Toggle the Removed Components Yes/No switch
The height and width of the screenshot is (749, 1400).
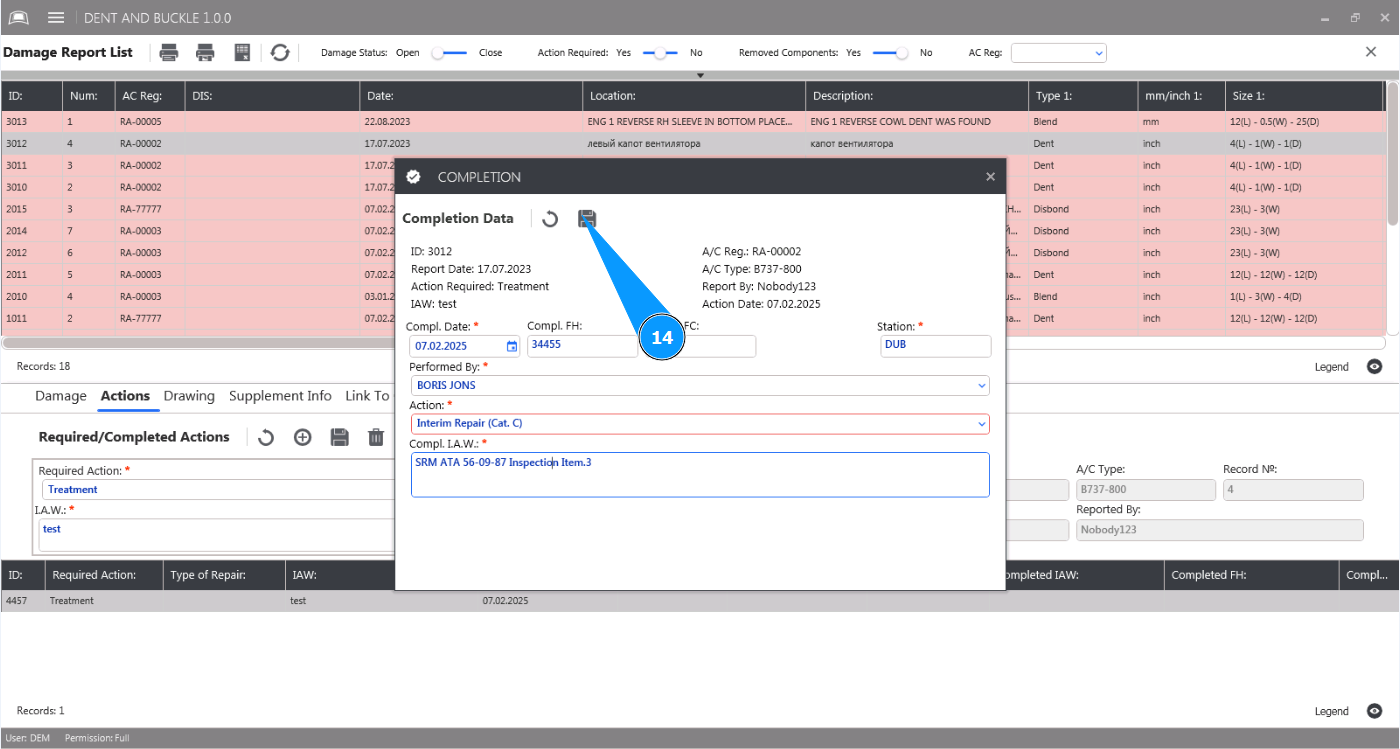pyautogui.click(x=890, y=53)
